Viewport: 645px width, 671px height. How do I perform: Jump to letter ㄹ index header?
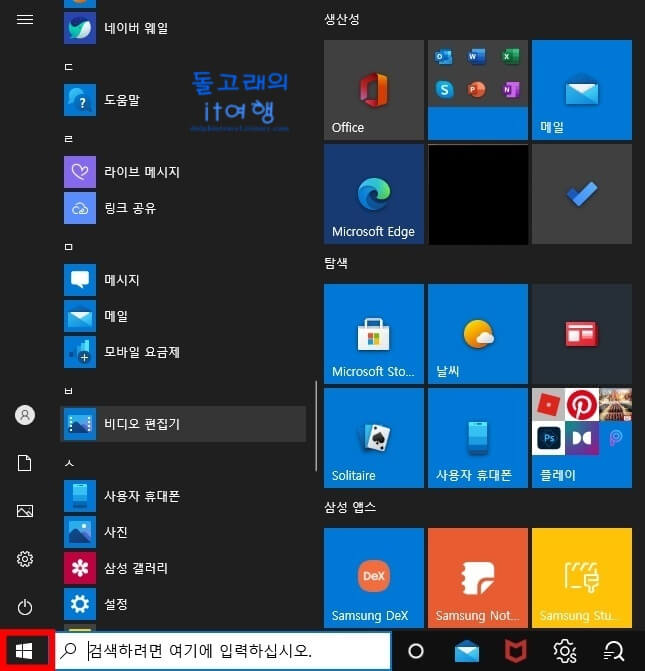(68, 139)
